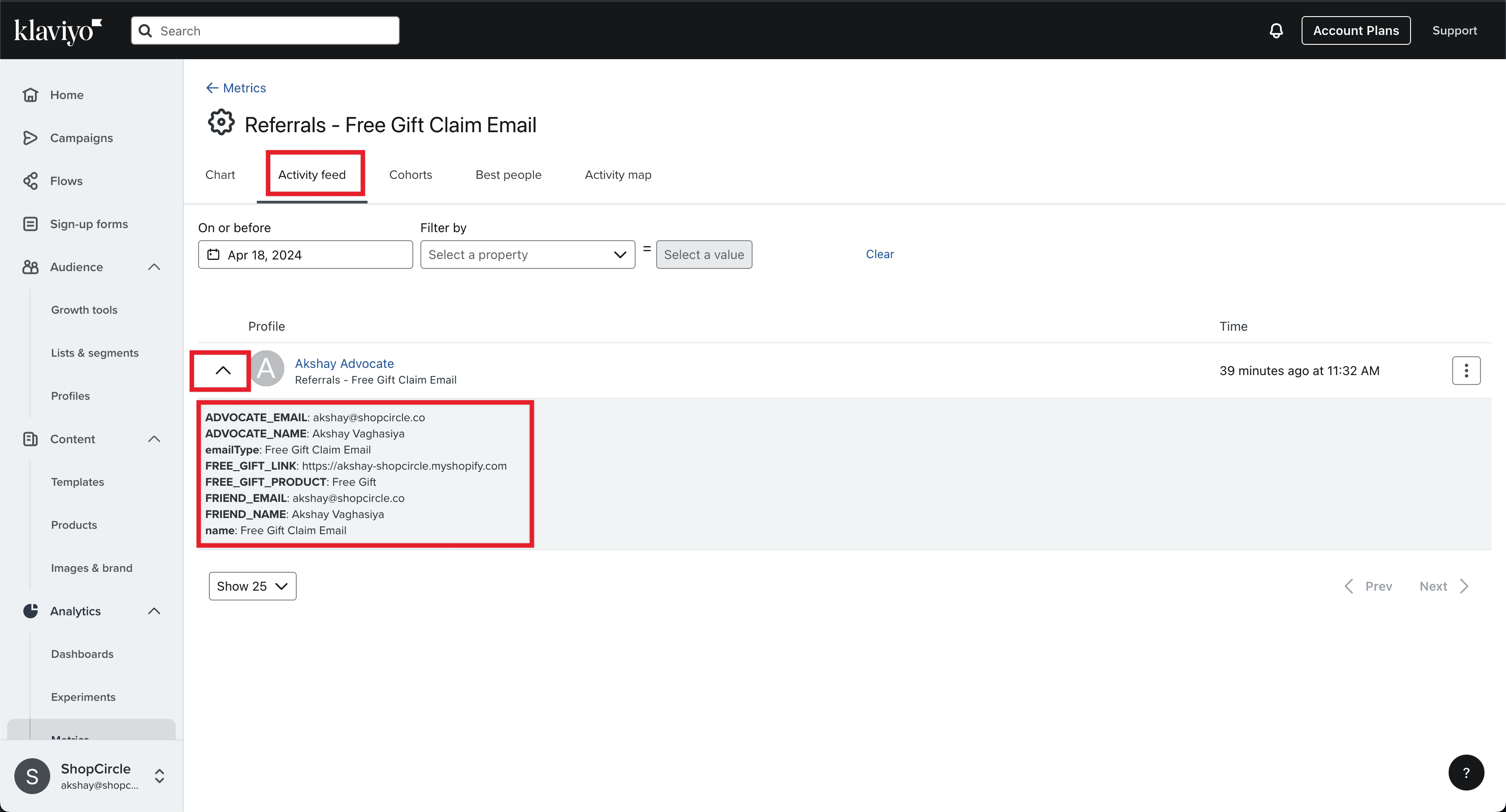This screenshot has height=812, width=1506.
Task: Click the metric settings gear icon
Action: coord(221,123)
